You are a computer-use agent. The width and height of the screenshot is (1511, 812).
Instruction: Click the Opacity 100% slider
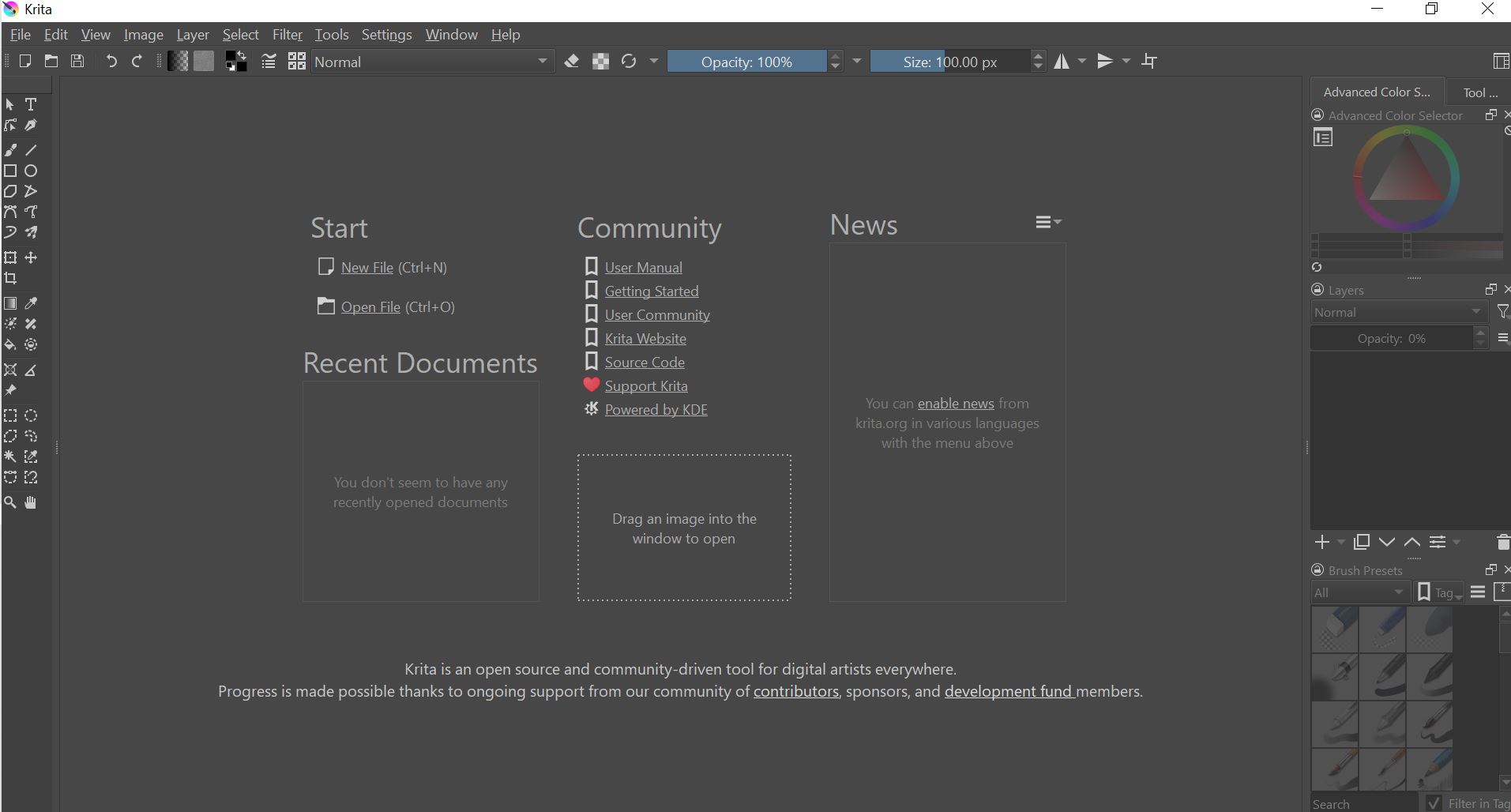pyautogui.click(x=746, y=62)
